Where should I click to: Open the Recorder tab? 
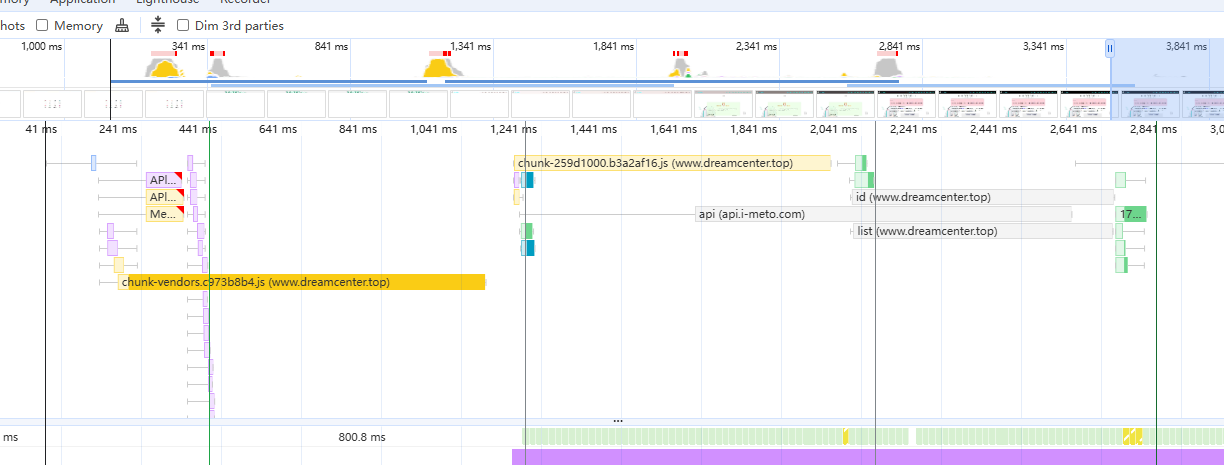(245, 3)
